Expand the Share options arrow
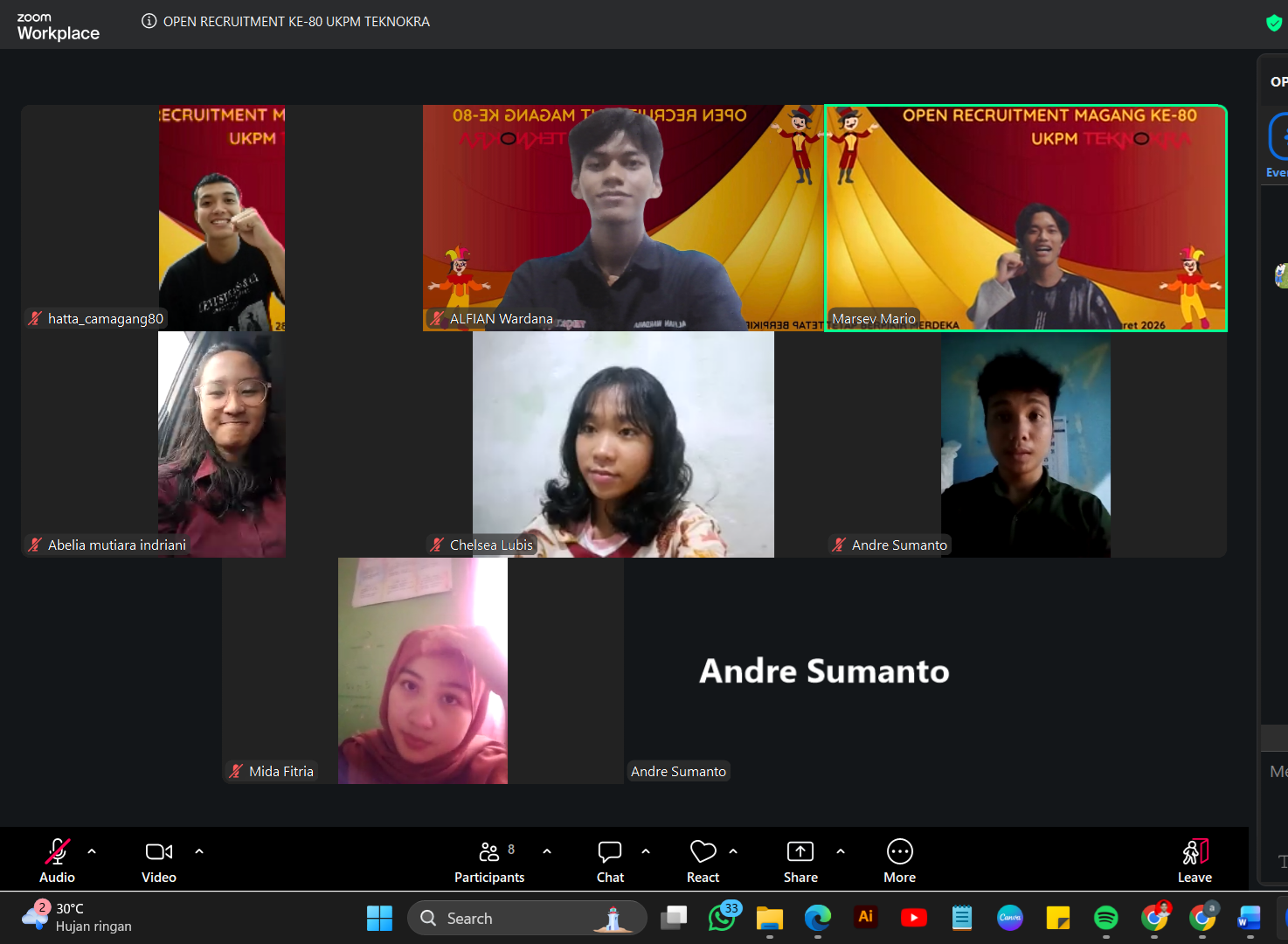The image size is (1288, 944). coord(841,851)
